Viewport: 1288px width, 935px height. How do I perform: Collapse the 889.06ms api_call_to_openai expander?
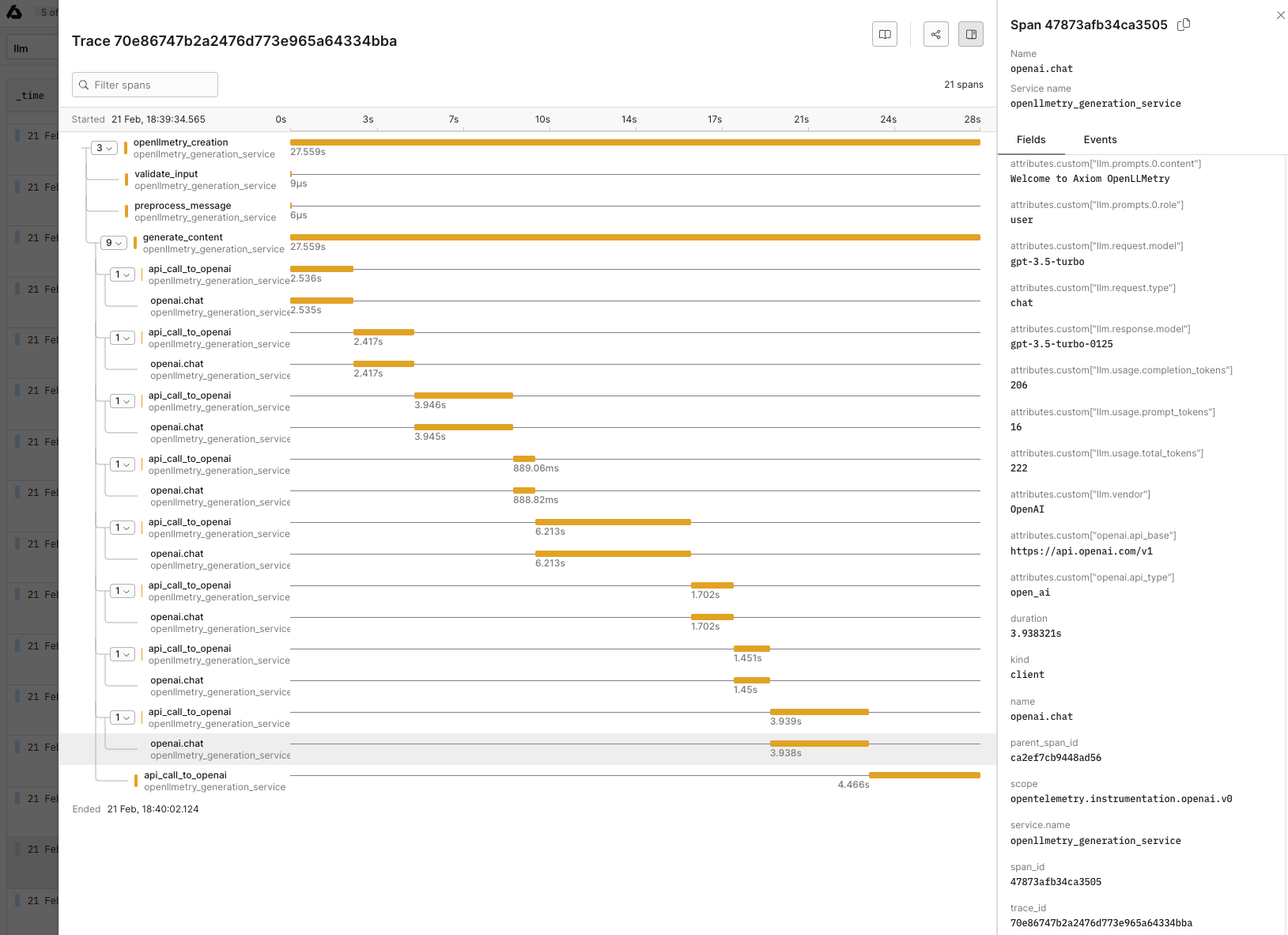coord(123,464)
